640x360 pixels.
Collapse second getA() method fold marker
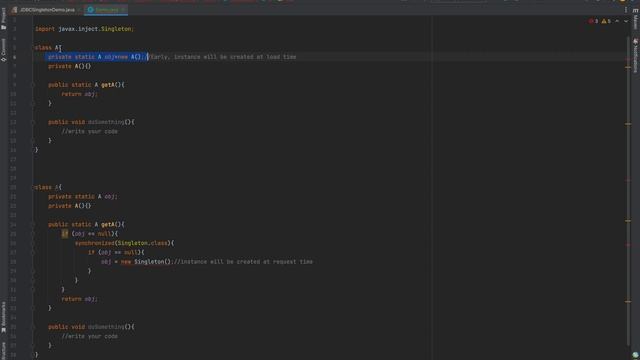pos(33,224)
